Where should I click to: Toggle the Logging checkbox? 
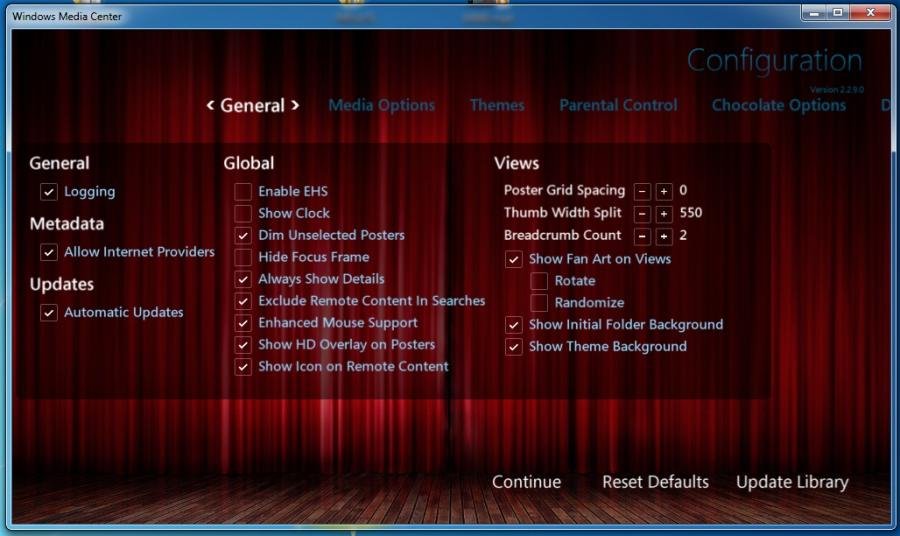coord(49,192)
